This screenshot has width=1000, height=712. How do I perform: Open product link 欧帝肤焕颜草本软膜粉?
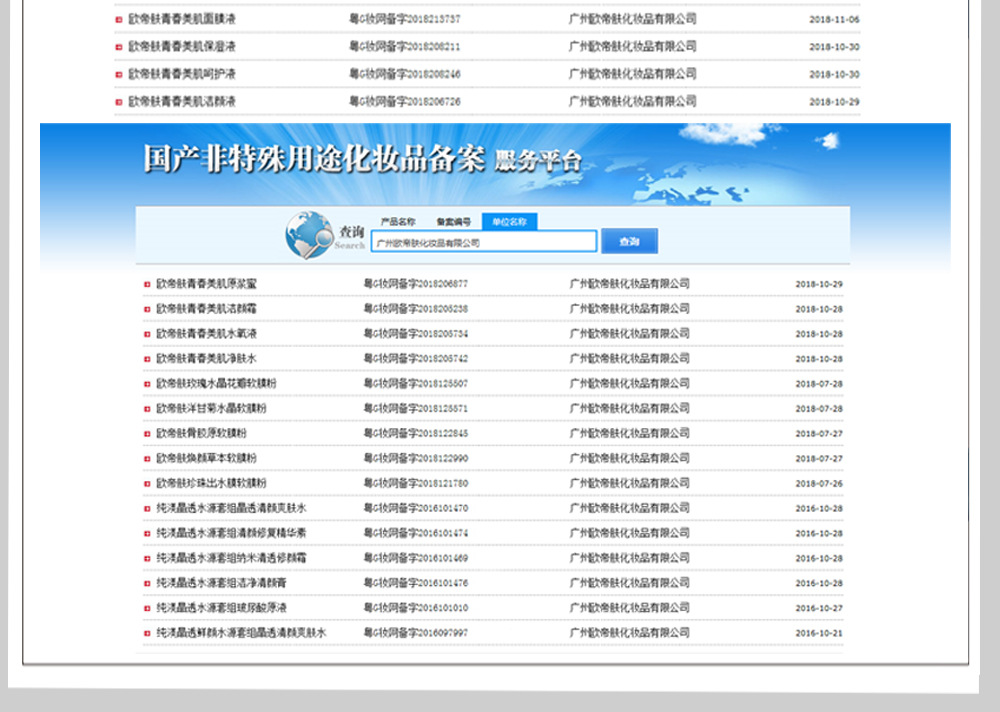pos(206,457)
